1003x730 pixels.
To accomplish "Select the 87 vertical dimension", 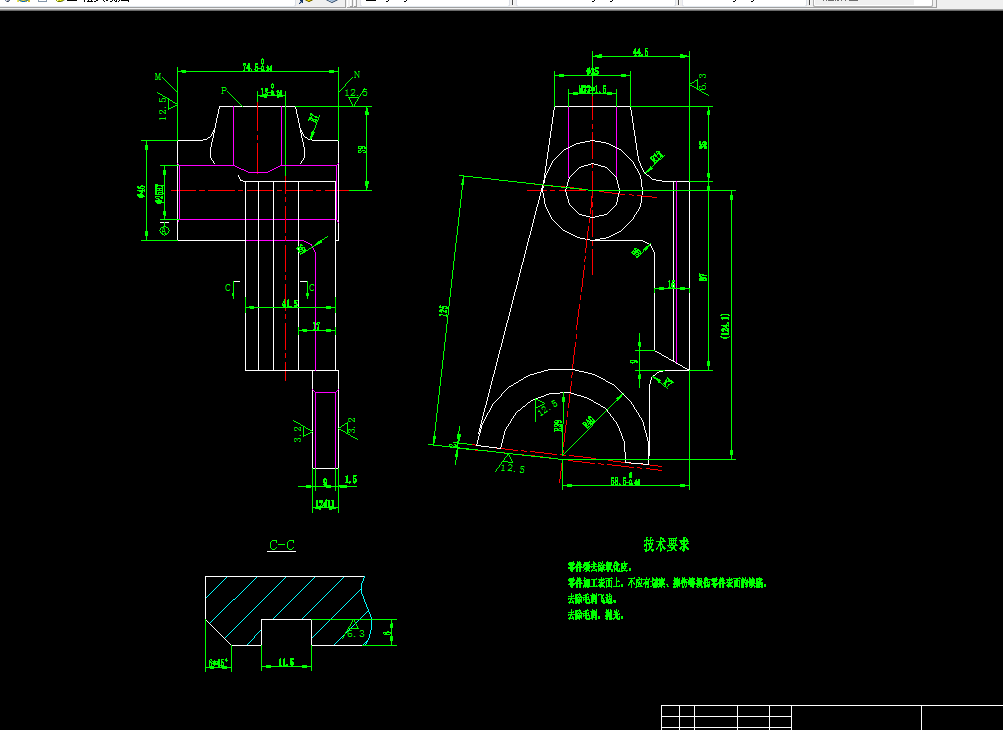I will click(x=703, y=277).
